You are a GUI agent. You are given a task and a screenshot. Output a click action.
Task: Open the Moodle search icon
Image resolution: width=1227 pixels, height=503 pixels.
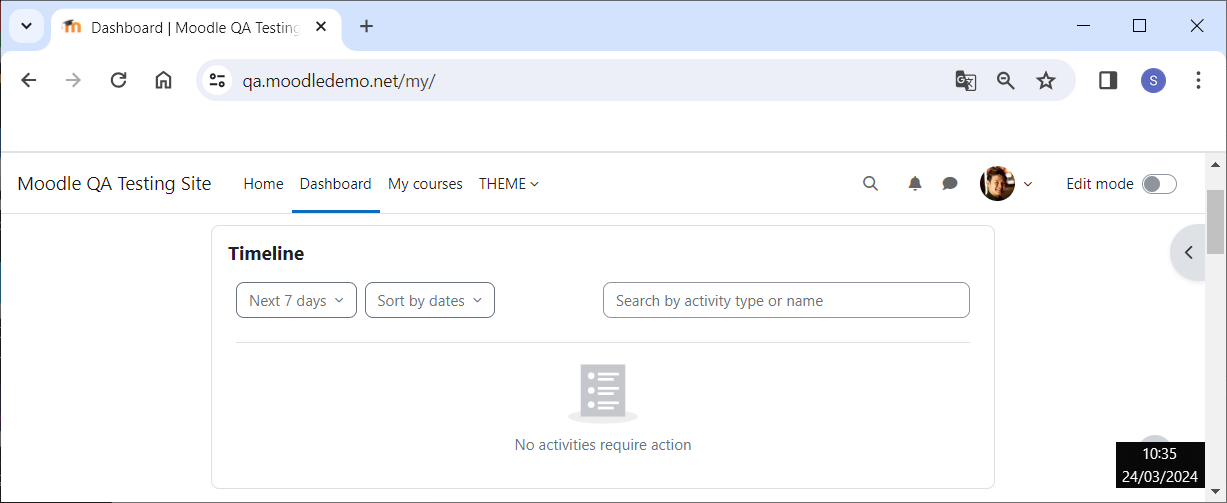tap(870, 183)
